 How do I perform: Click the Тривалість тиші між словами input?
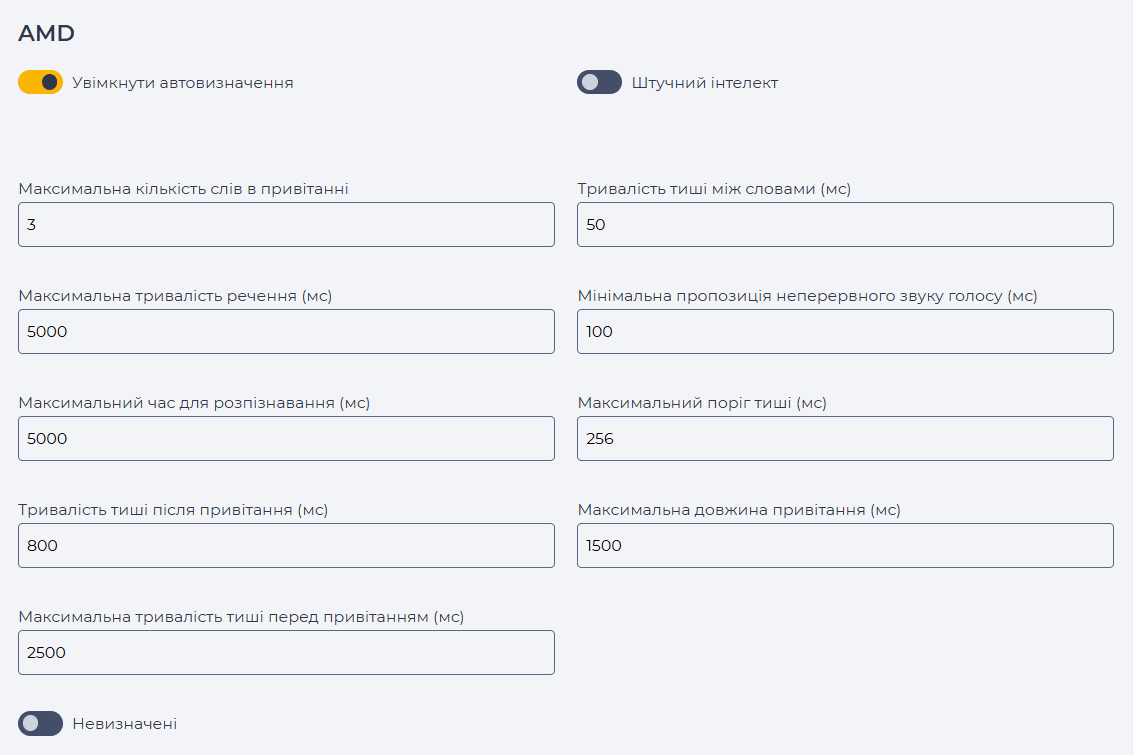coord(845,225)
